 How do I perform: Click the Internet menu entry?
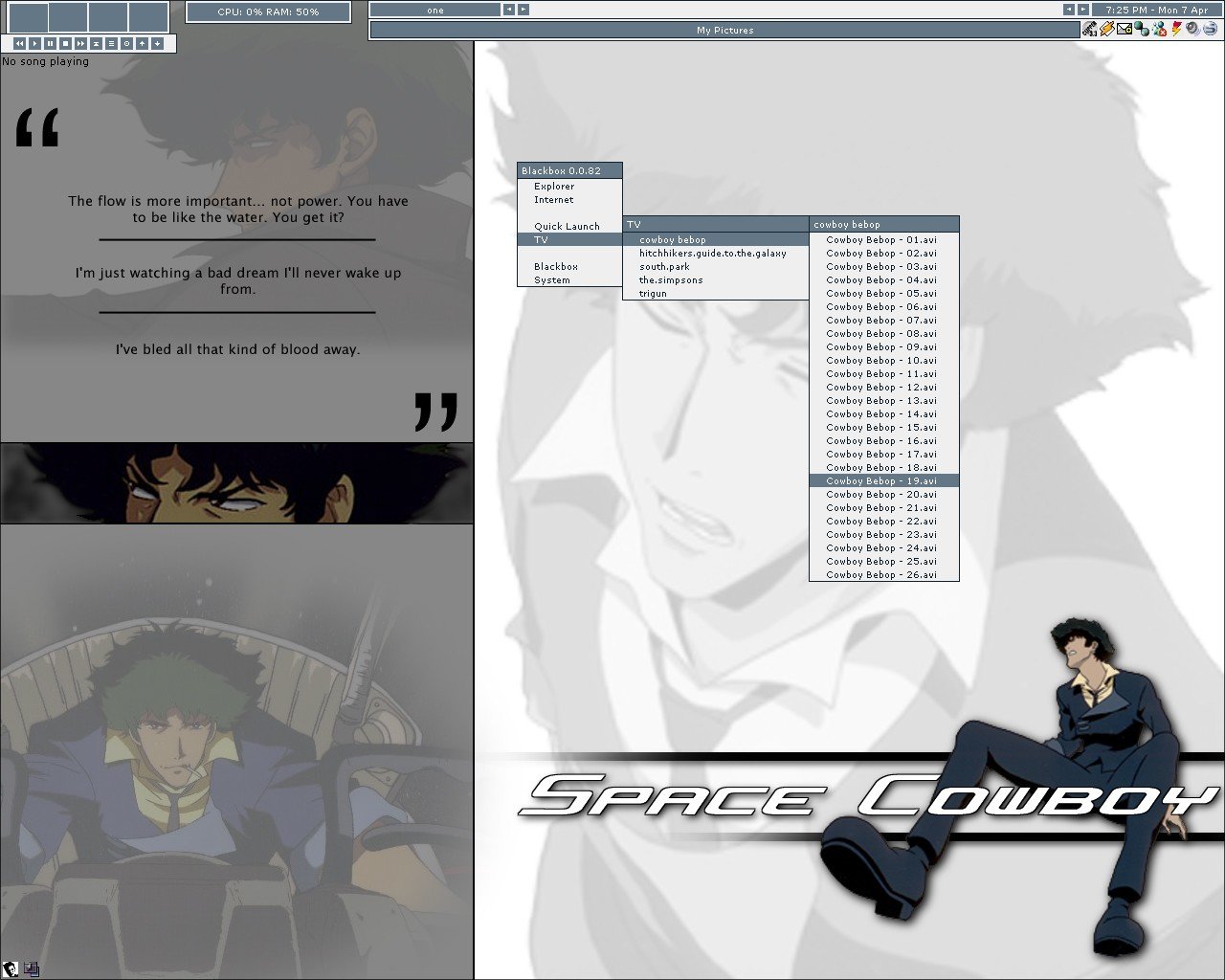569,200
